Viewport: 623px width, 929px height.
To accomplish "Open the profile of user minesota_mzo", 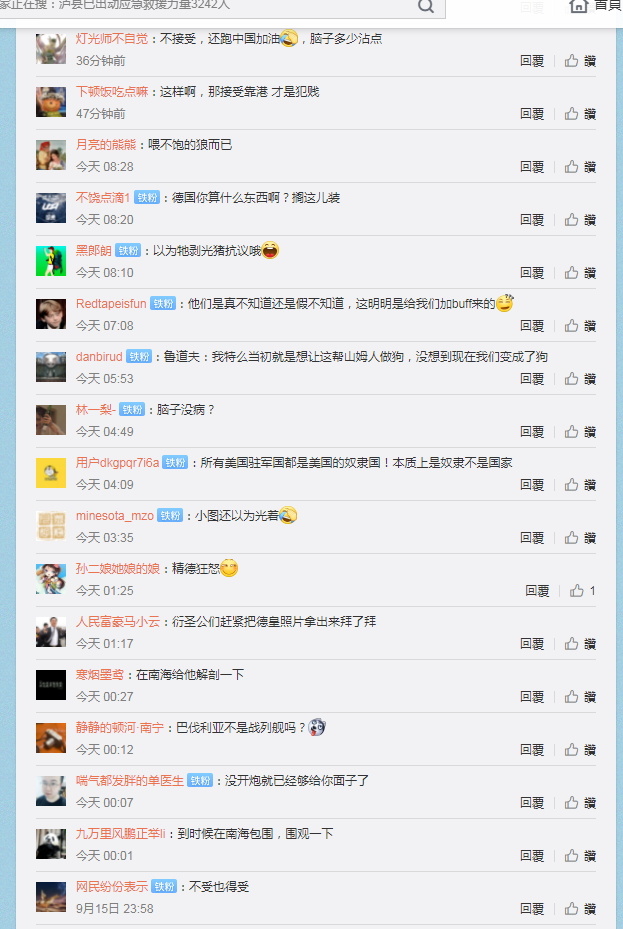I will tap(114, 516).
